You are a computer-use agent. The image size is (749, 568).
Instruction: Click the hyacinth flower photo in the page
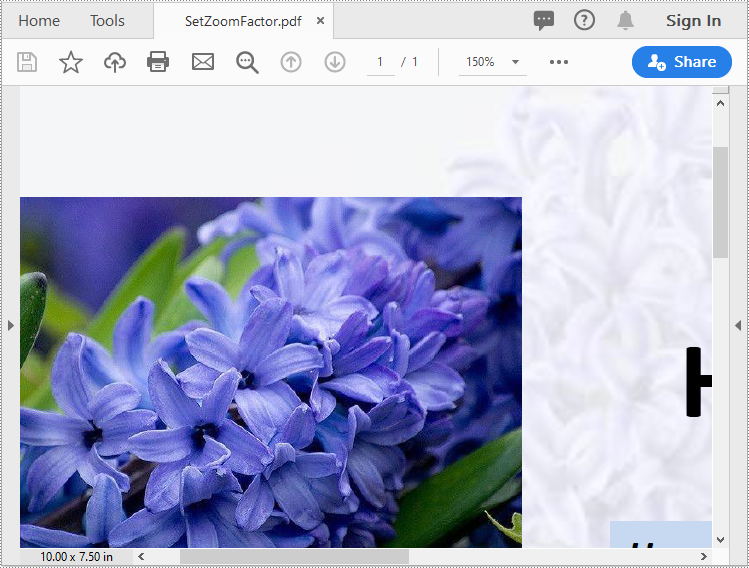(271, 372)
